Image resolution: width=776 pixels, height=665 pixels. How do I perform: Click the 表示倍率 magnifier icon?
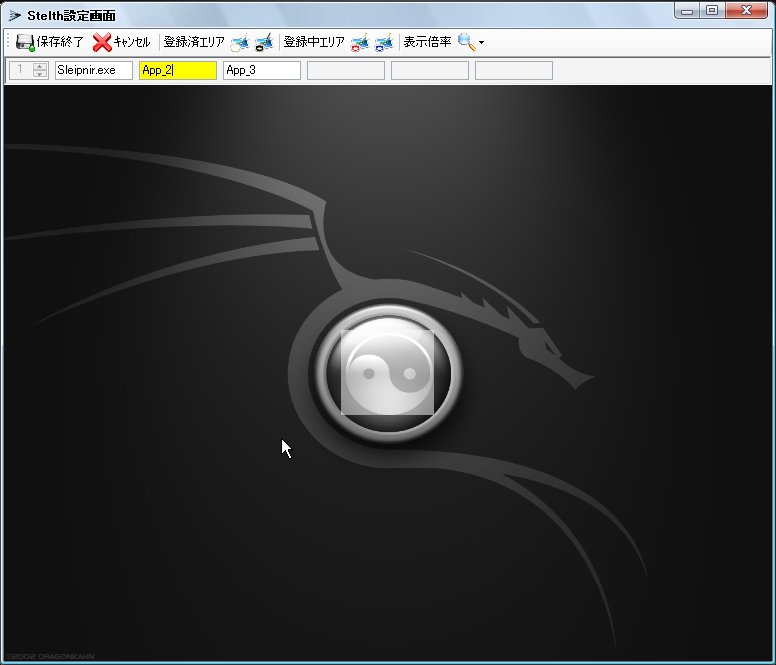pos(466,43)
